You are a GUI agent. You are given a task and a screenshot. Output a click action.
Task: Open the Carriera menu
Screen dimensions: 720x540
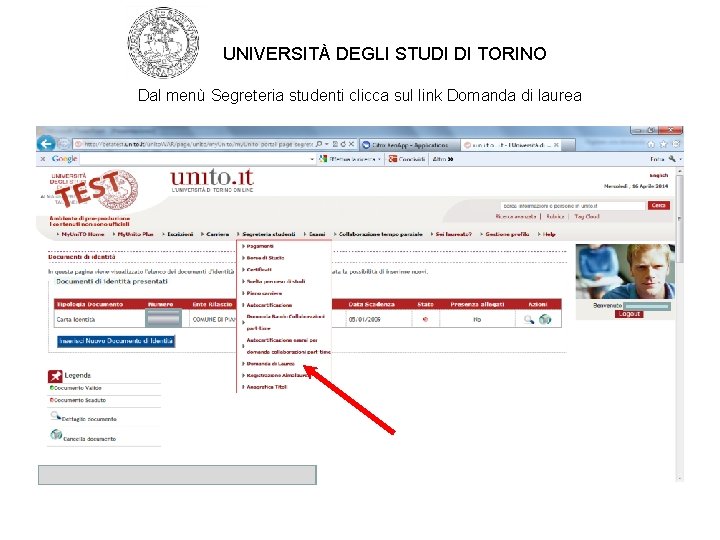click(x=217, y=234)
